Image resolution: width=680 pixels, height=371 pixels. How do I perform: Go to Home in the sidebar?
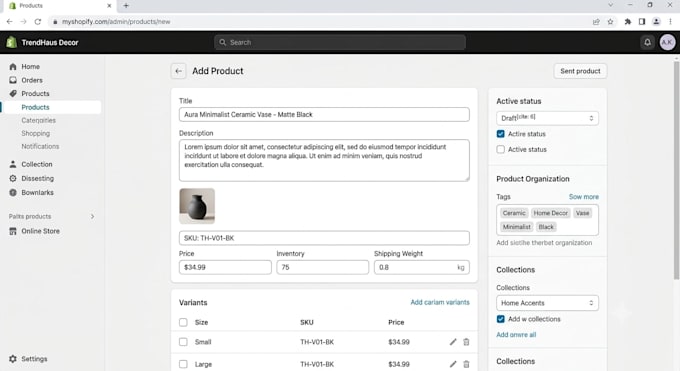pos(30,66)
